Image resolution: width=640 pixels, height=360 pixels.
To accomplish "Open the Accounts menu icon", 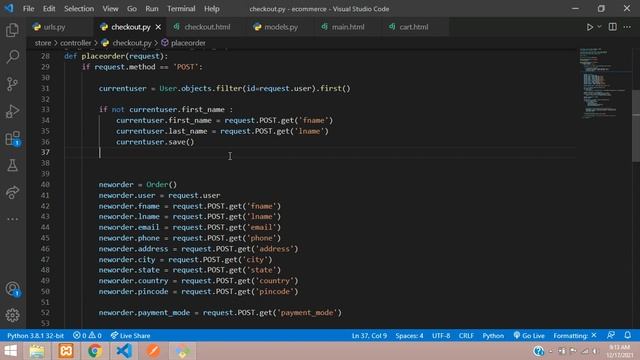I will click(x=12, y=289).
